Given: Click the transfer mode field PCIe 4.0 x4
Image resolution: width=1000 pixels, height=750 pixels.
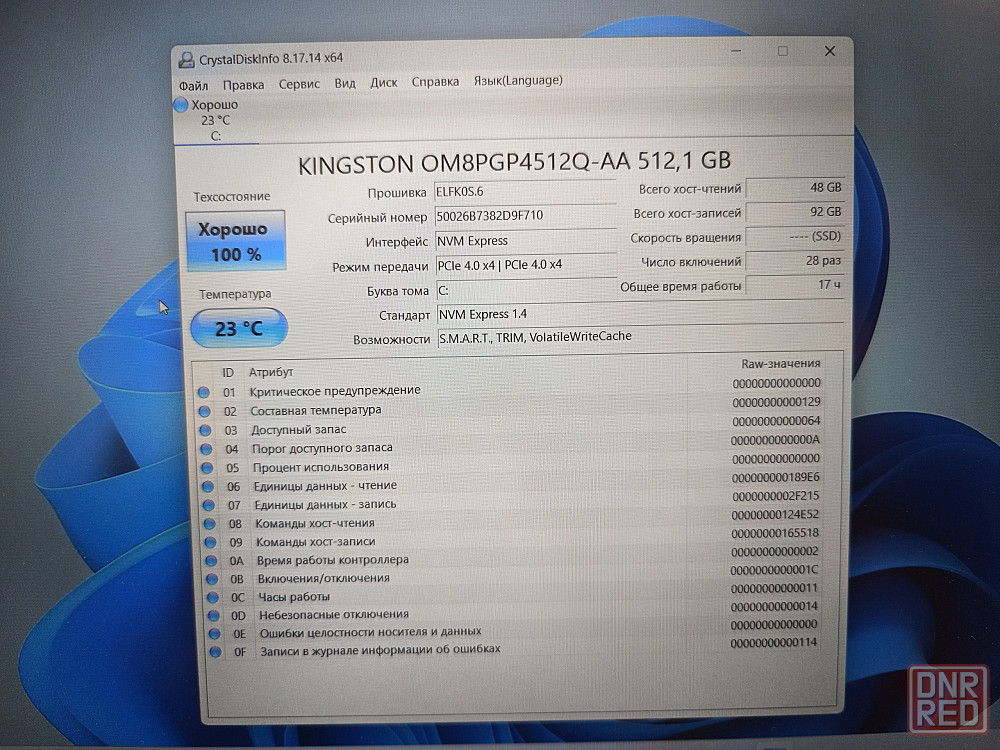Looking at the screenshot, I should (526, 265).
